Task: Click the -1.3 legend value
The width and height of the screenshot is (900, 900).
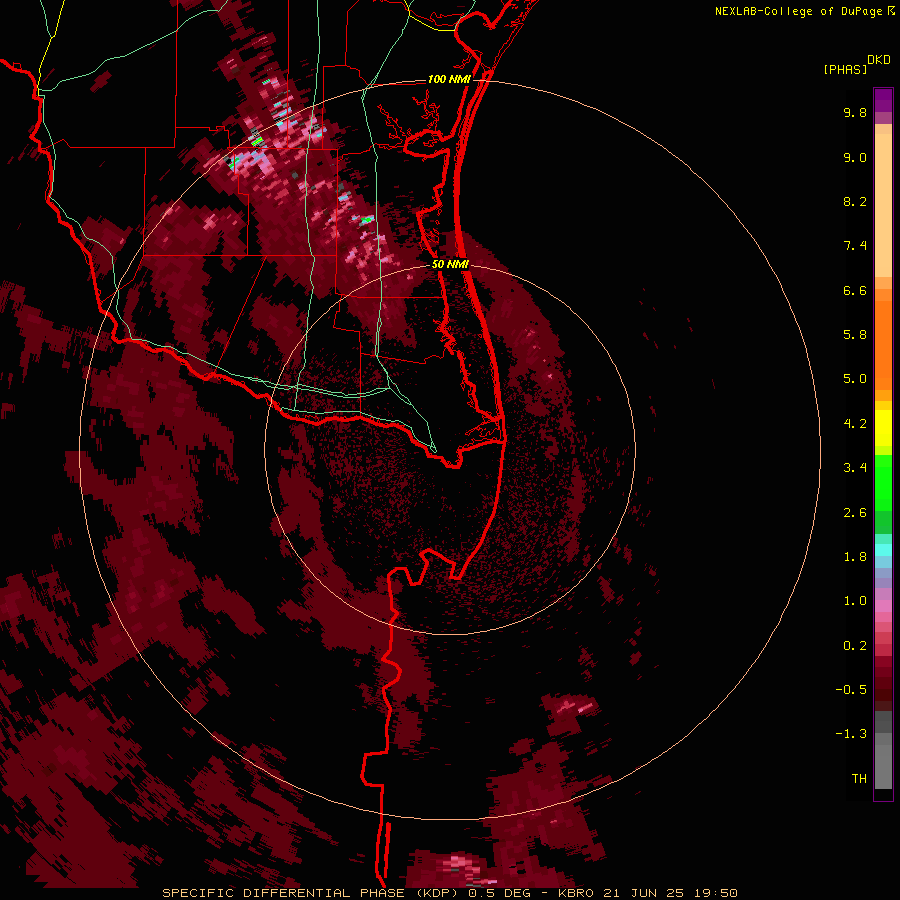Action: tap(851, 734)
